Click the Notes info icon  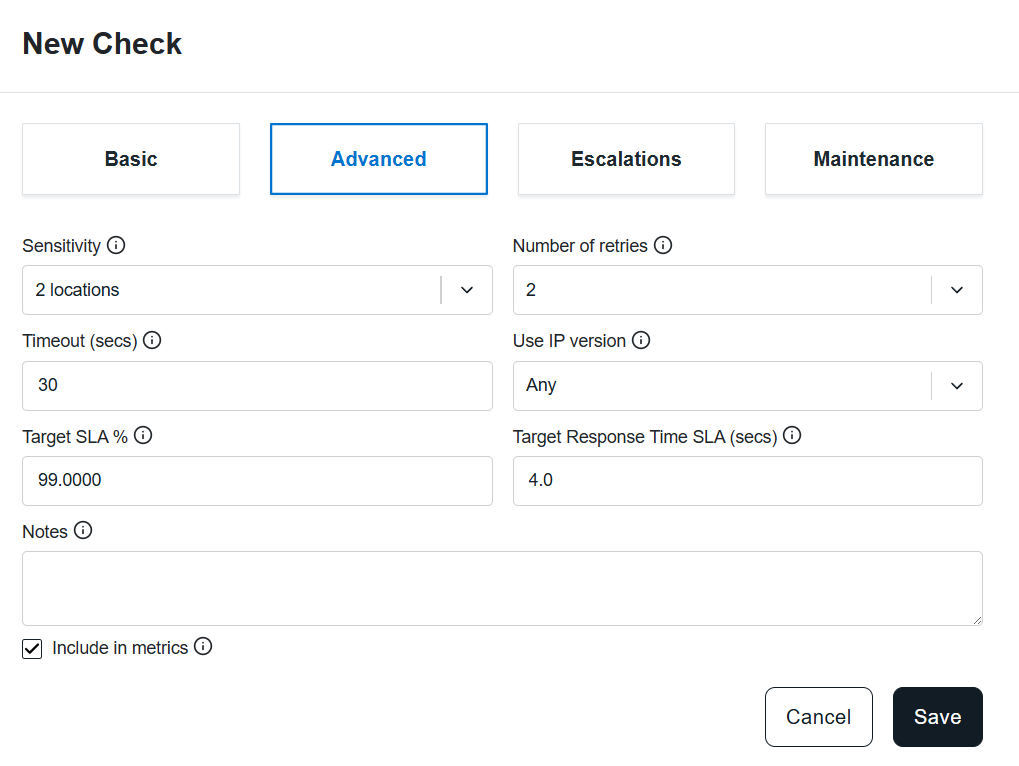[x=83, y=530]
